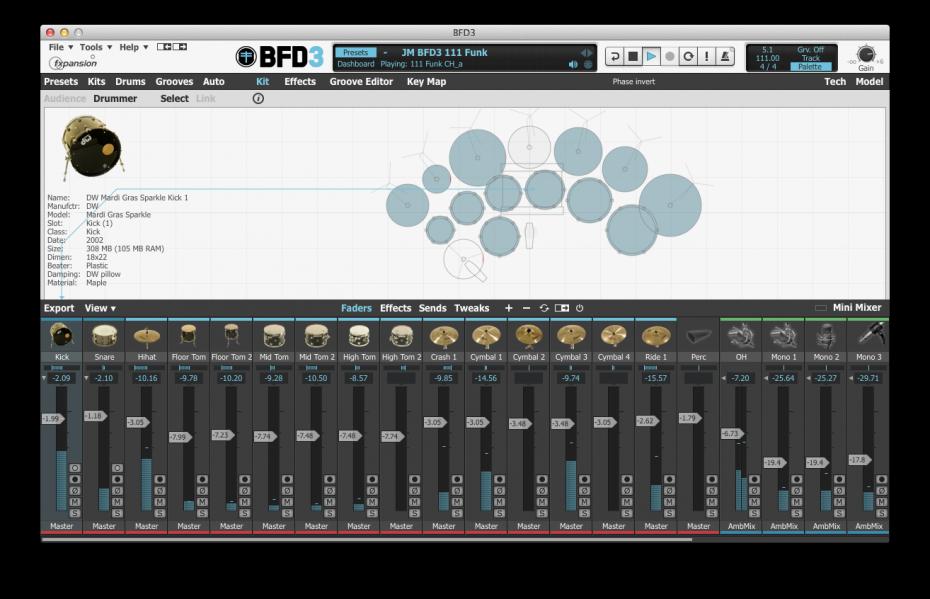The height and width of the screenshot is (599, 930).
Task: Click the Presets button in the display
Action: pos(355,53)
